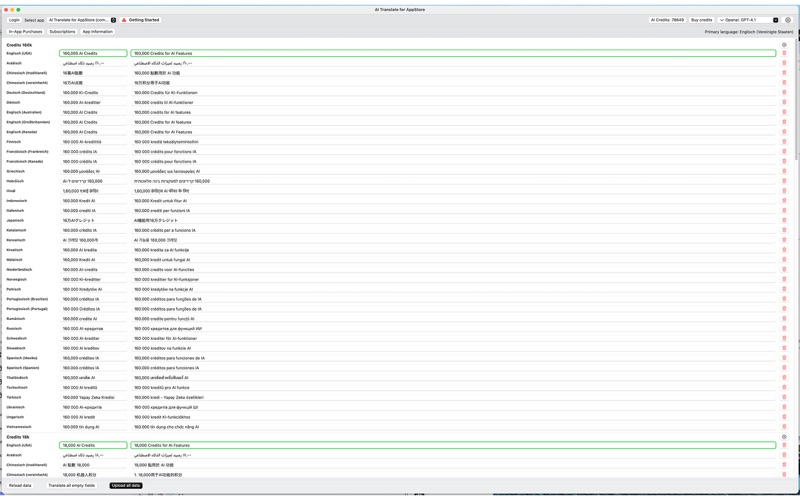The height and width of the screenshot is (500, 800).
Task: Click the 'Credits 16k' section heading
Action: [18, 437]
